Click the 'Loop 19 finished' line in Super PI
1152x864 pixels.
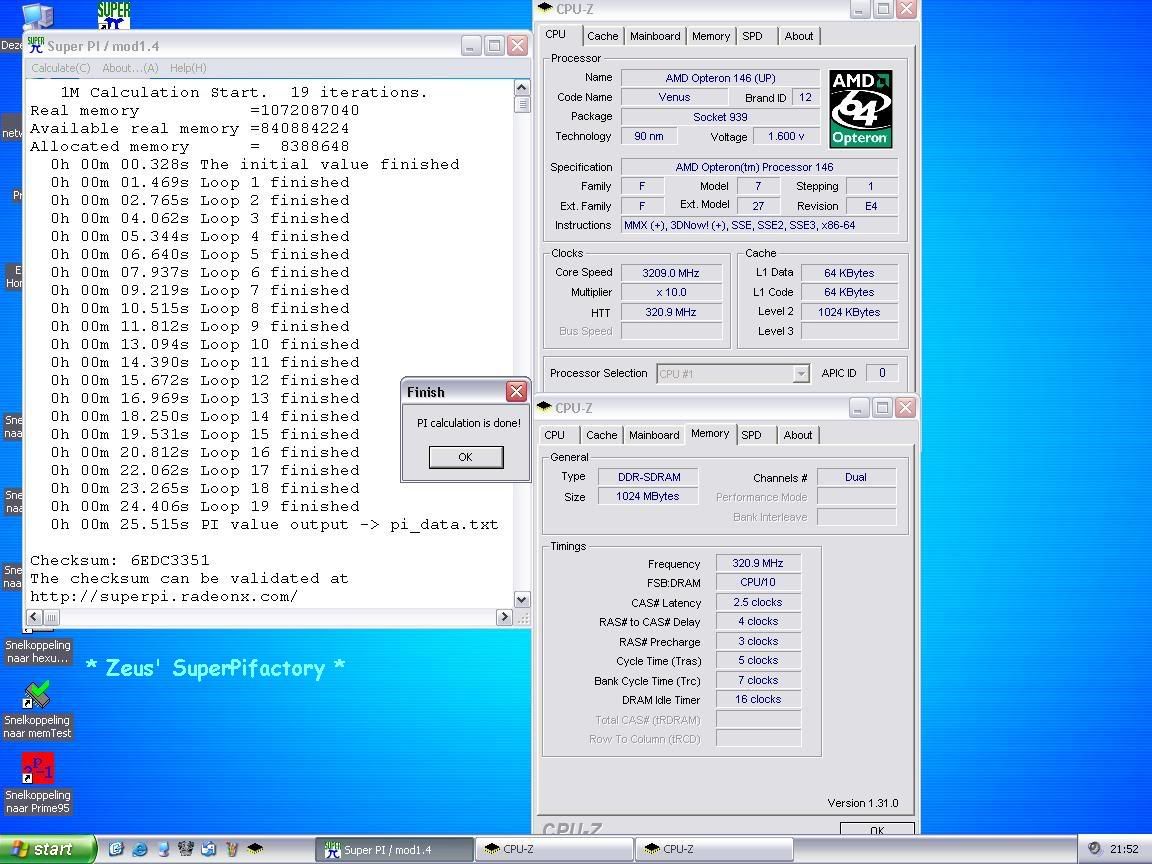click(x=205, y=507)
